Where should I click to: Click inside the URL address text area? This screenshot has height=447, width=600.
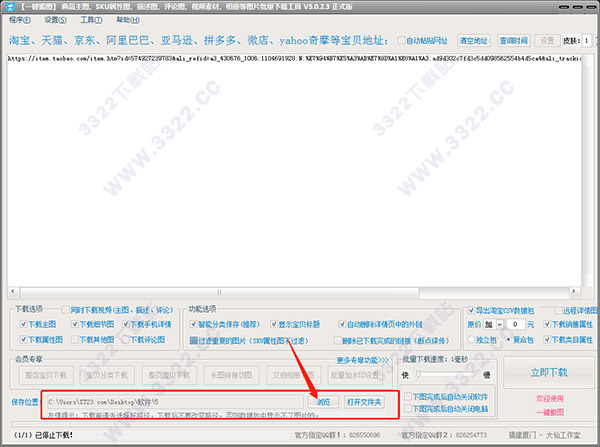tap(294, 170)
